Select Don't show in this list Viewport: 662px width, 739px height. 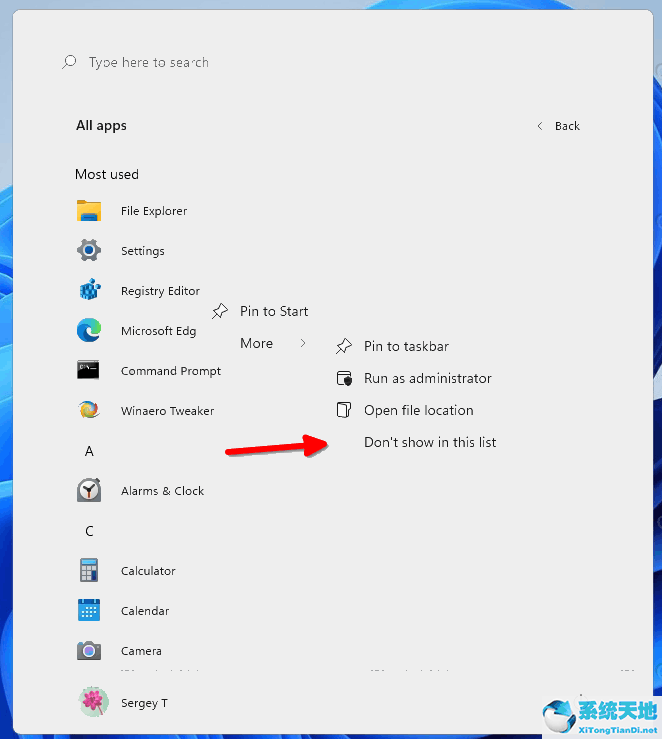click(430, 442)
